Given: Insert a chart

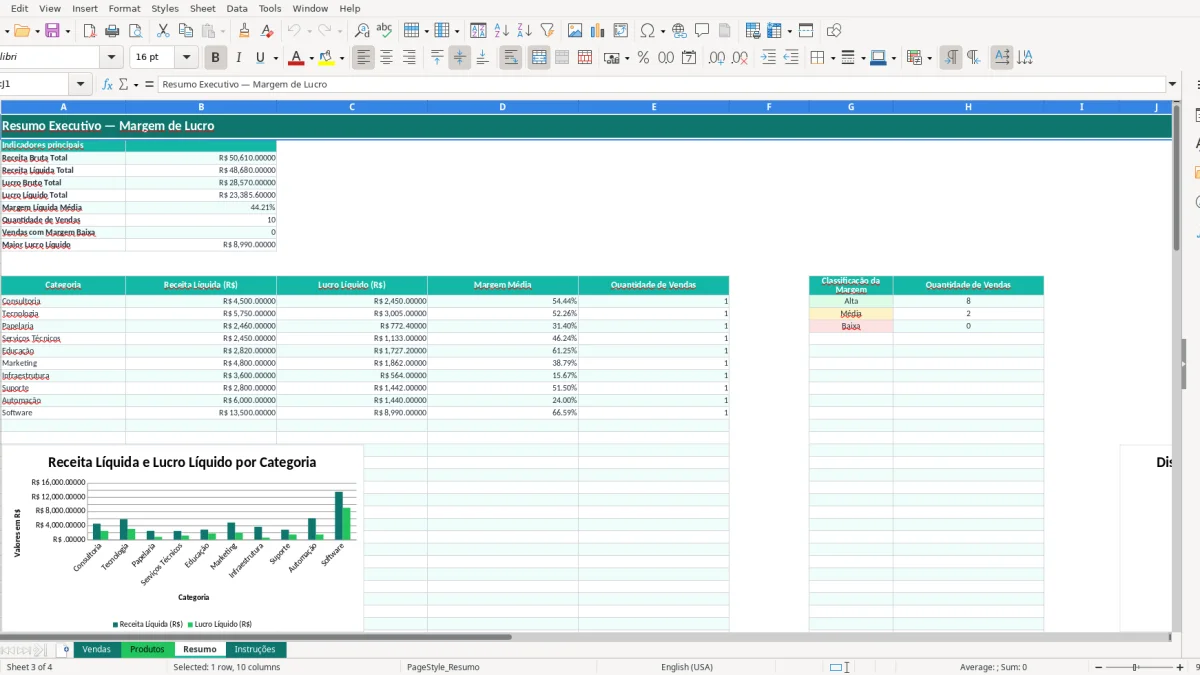Looking at the screenshot, I should click(x=597, y=31).
